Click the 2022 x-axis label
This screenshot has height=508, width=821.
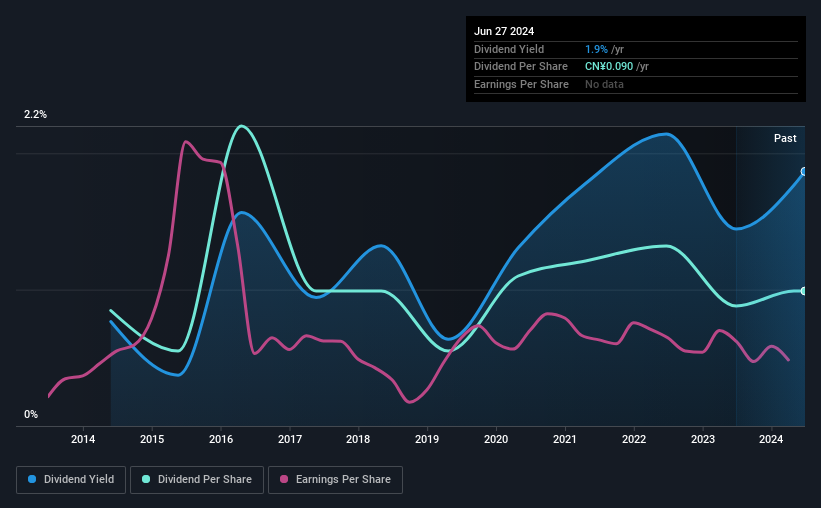coord(634,439)
